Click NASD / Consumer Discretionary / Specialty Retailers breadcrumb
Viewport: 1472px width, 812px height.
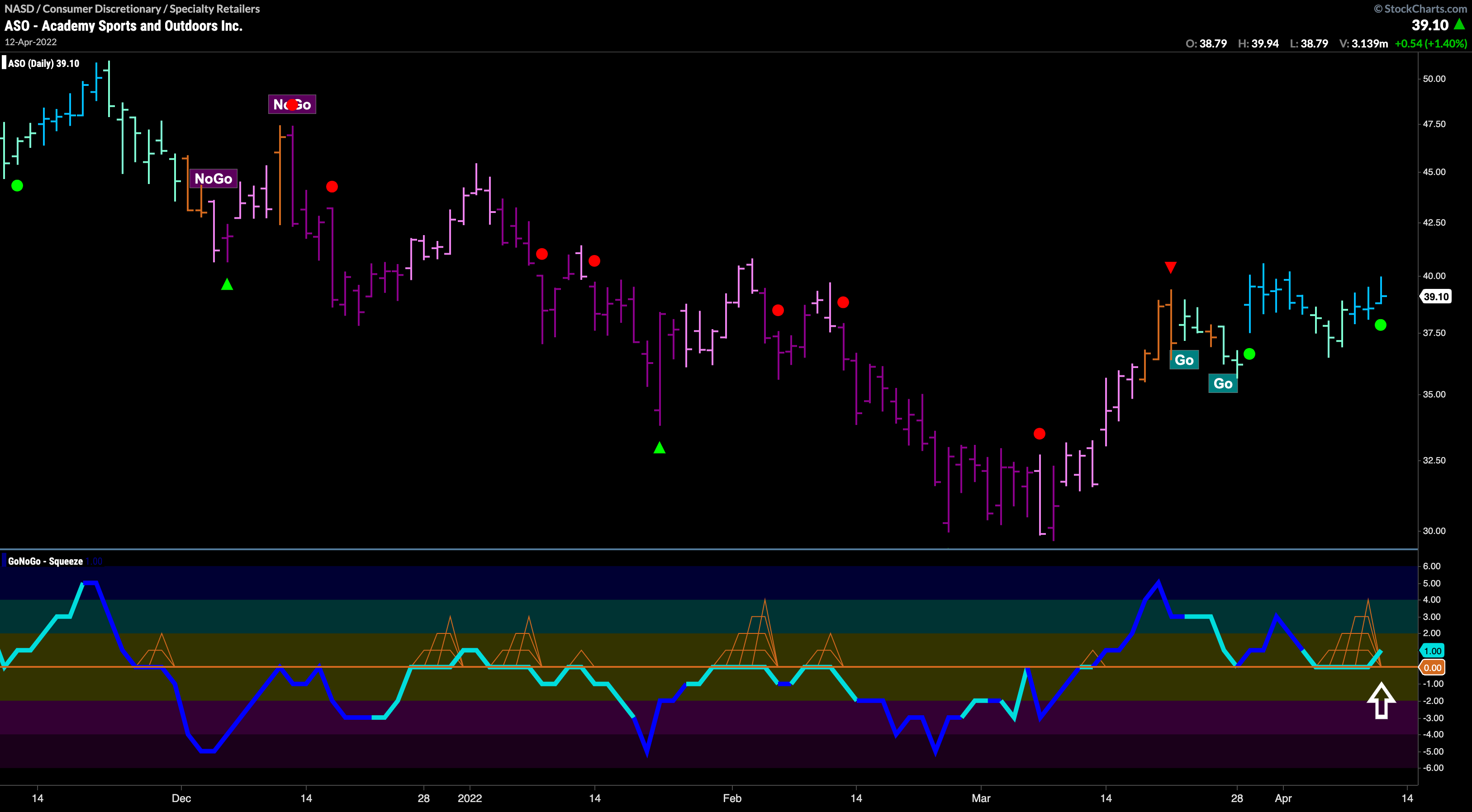click(x=132, y=9)
